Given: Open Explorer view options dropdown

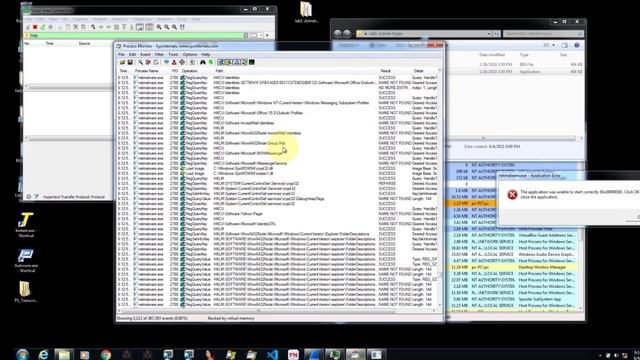Looking at the screenshot, I should pos(553,45).
